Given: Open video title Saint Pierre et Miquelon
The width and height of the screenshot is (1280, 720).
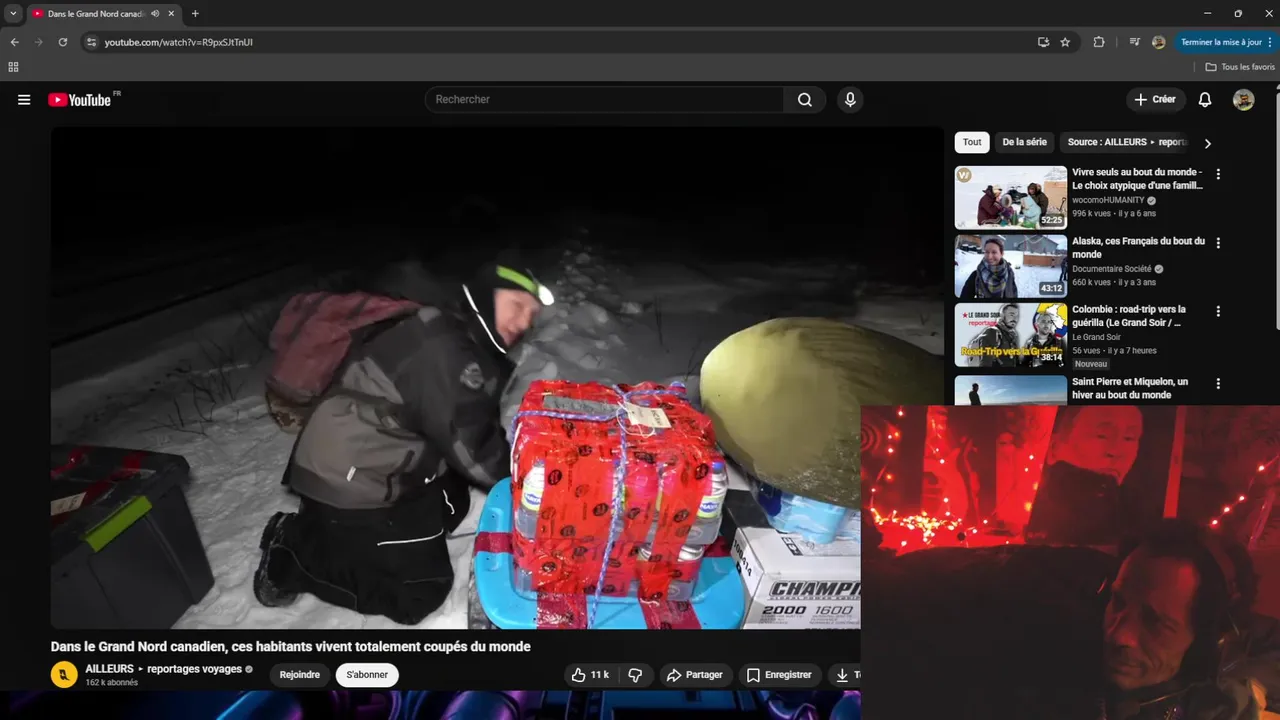Looking at the screenshot, I should point(1130,388).
